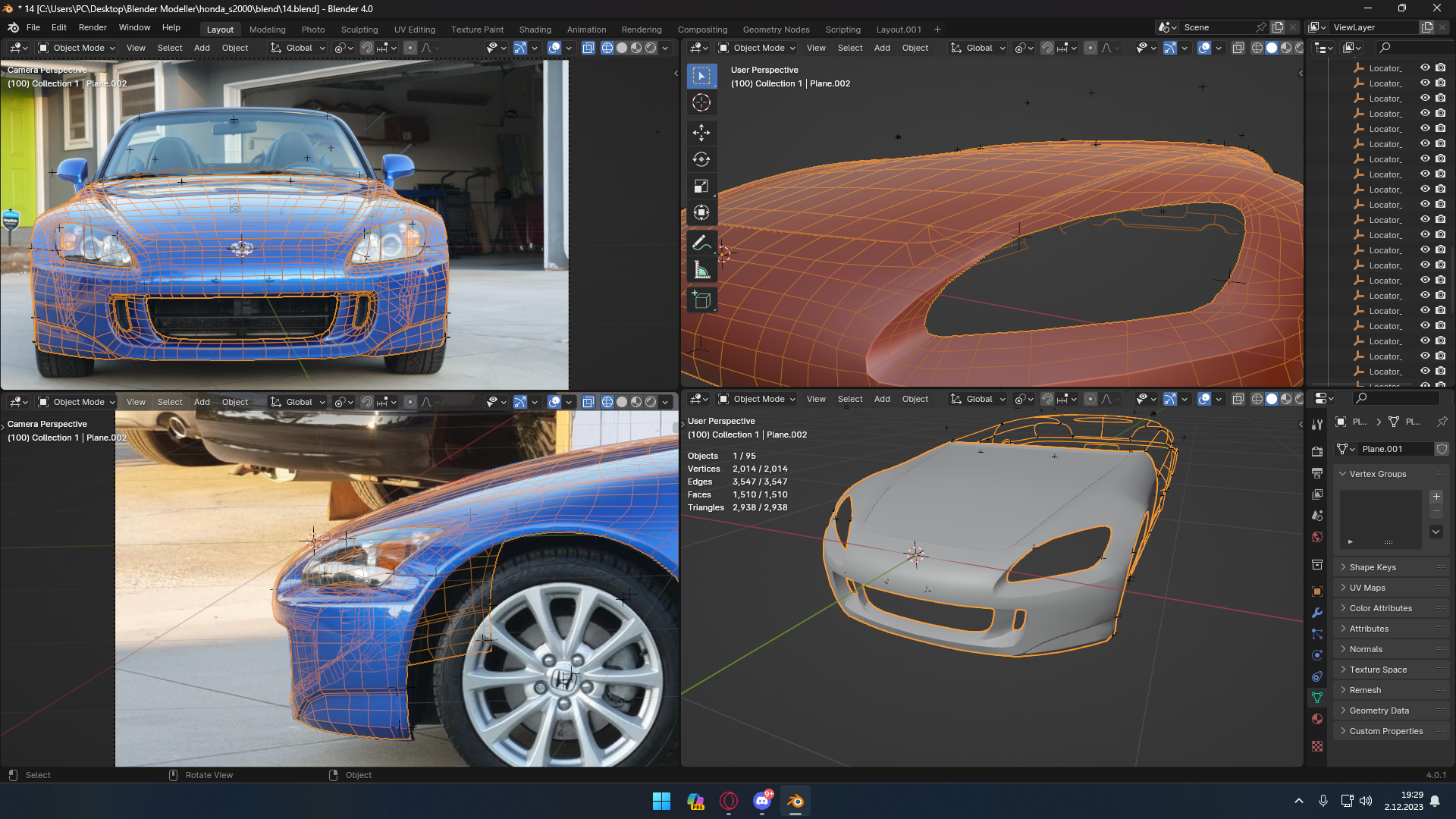Select the Move tool in the toolbar

tap(701, 133)
